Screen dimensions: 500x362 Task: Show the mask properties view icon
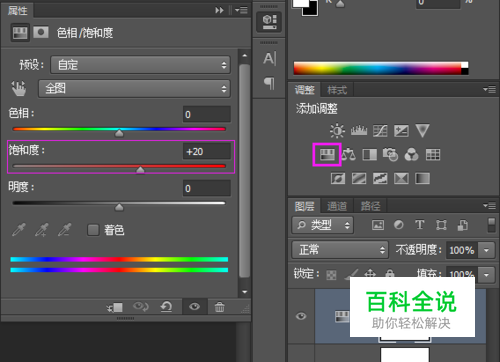tap(41, 32)
